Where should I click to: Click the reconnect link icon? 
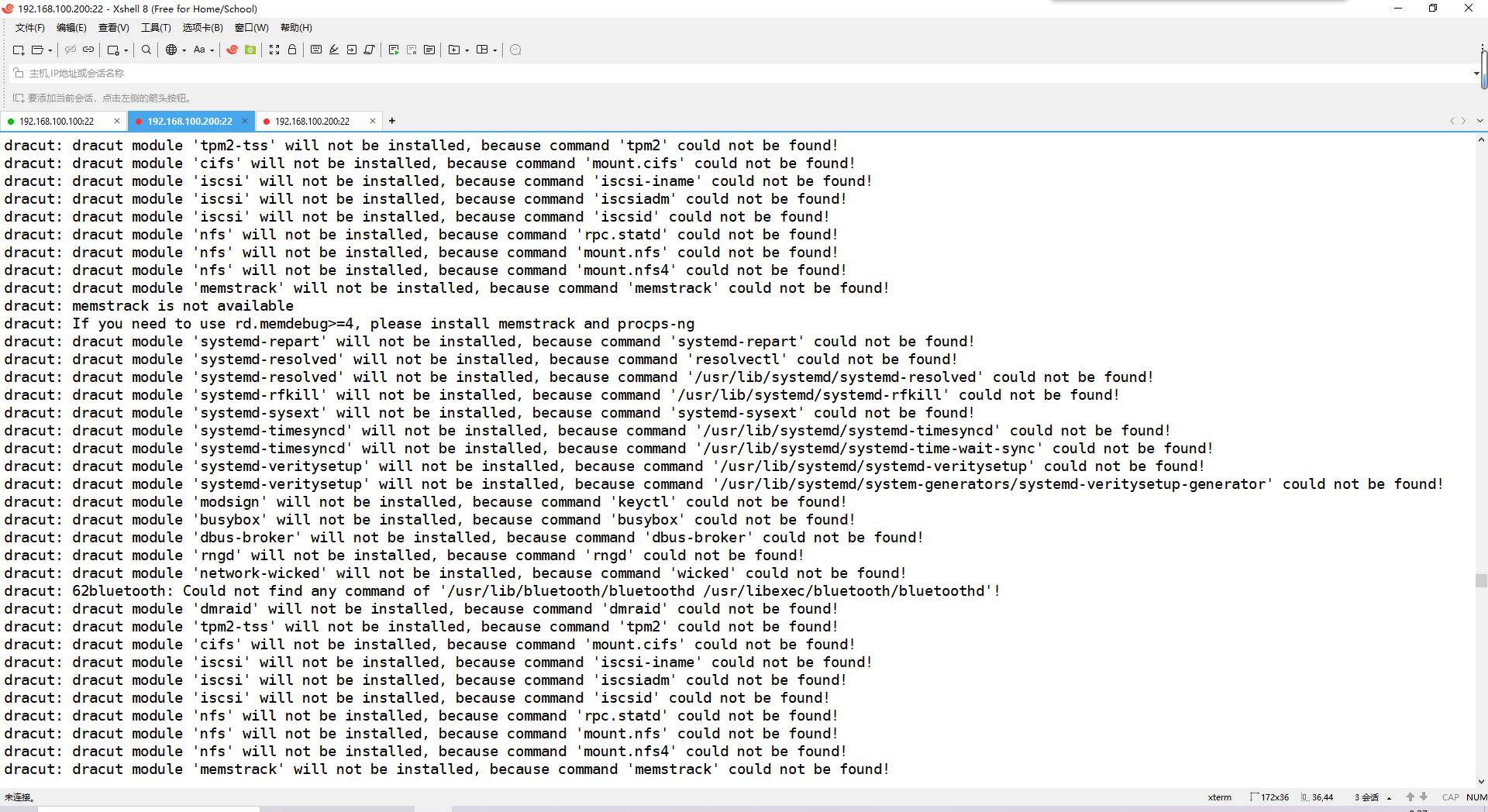click(x=88, y=50)
